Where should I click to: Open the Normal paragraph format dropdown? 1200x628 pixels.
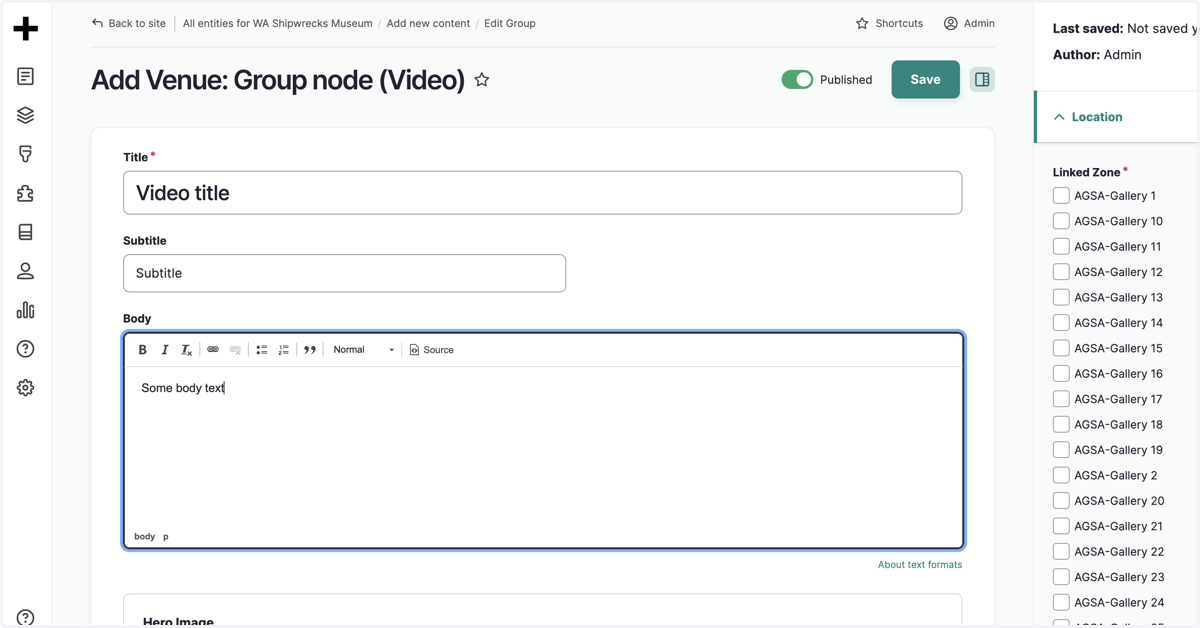pyautogui.click(x=363, y=350)
